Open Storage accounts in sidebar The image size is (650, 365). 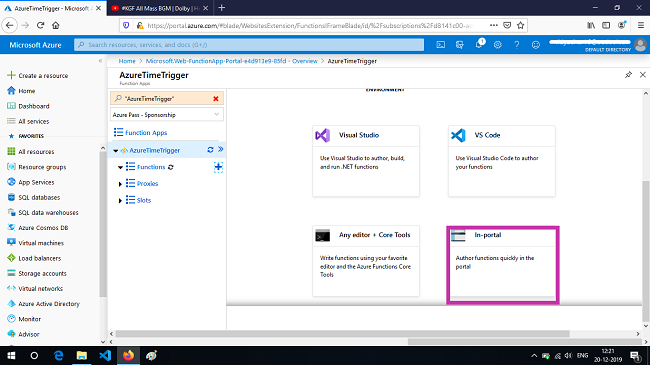[37, 274]
